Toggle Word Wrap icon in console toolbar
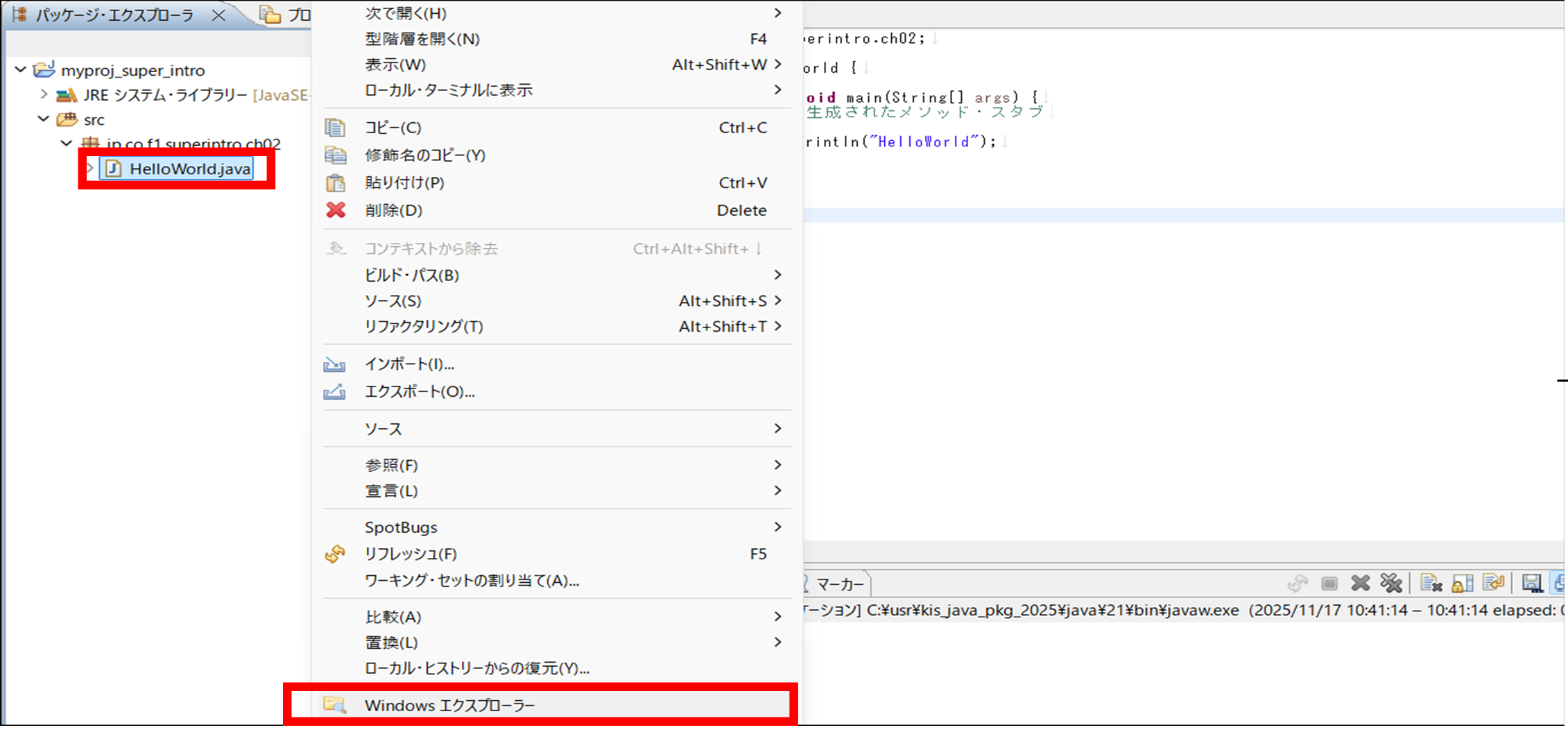Image resolution: width=1568 pixels, height=748 pixels. (x=1493, y=584)
